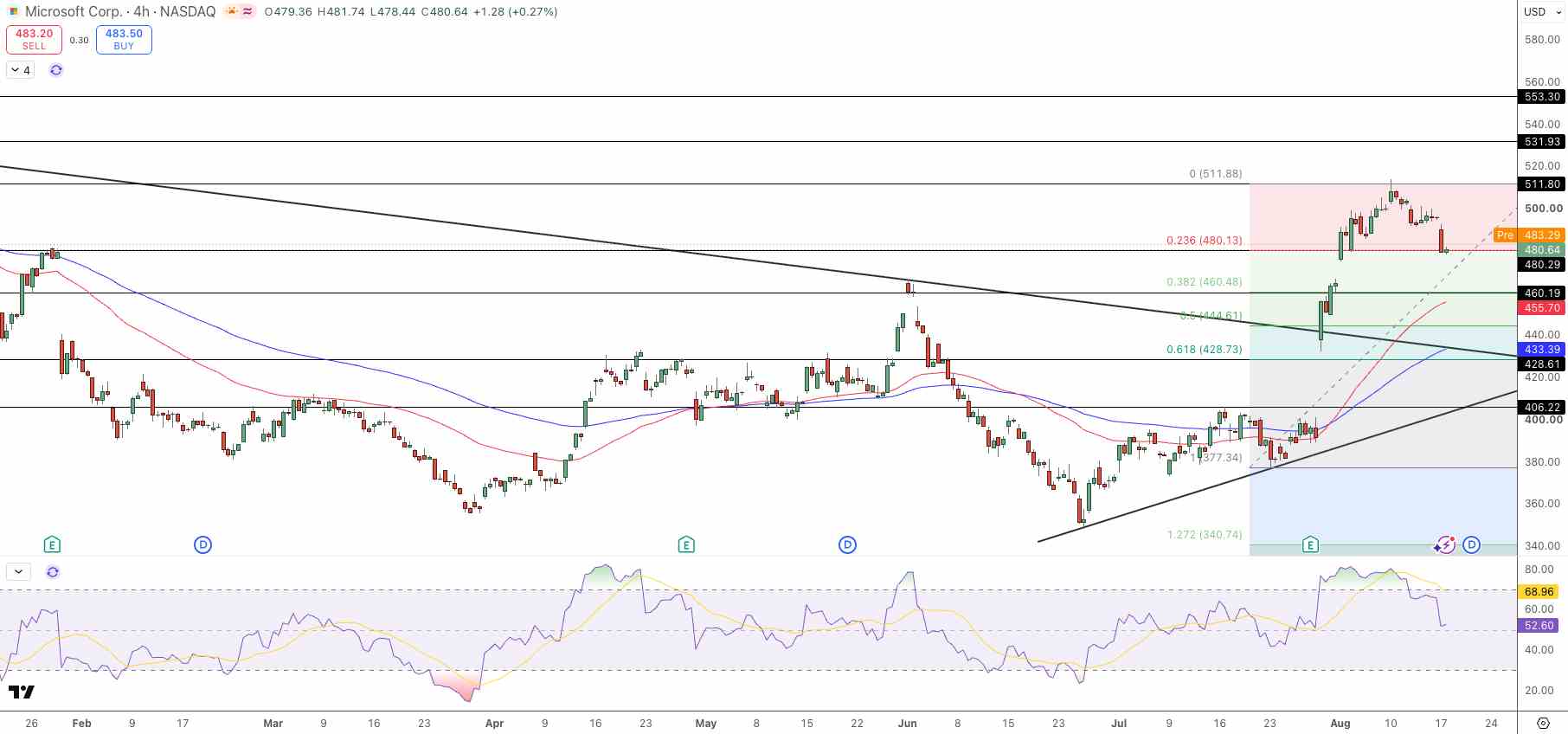Click the 580.00 price scale label
The height and width of the screenshot is (734, 1568).
tap(1542, 40)
